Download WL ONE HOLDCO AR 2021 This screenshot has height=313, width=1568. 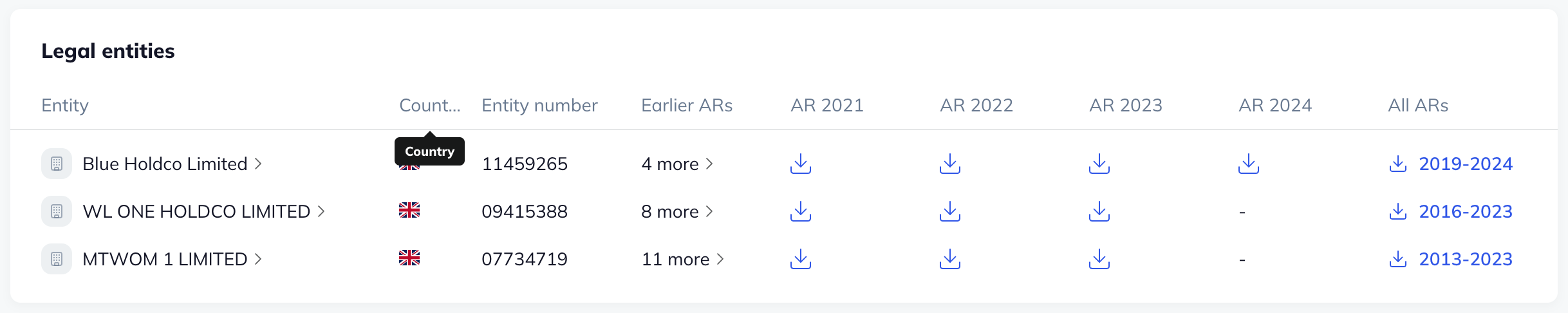(x=800, y=211)
